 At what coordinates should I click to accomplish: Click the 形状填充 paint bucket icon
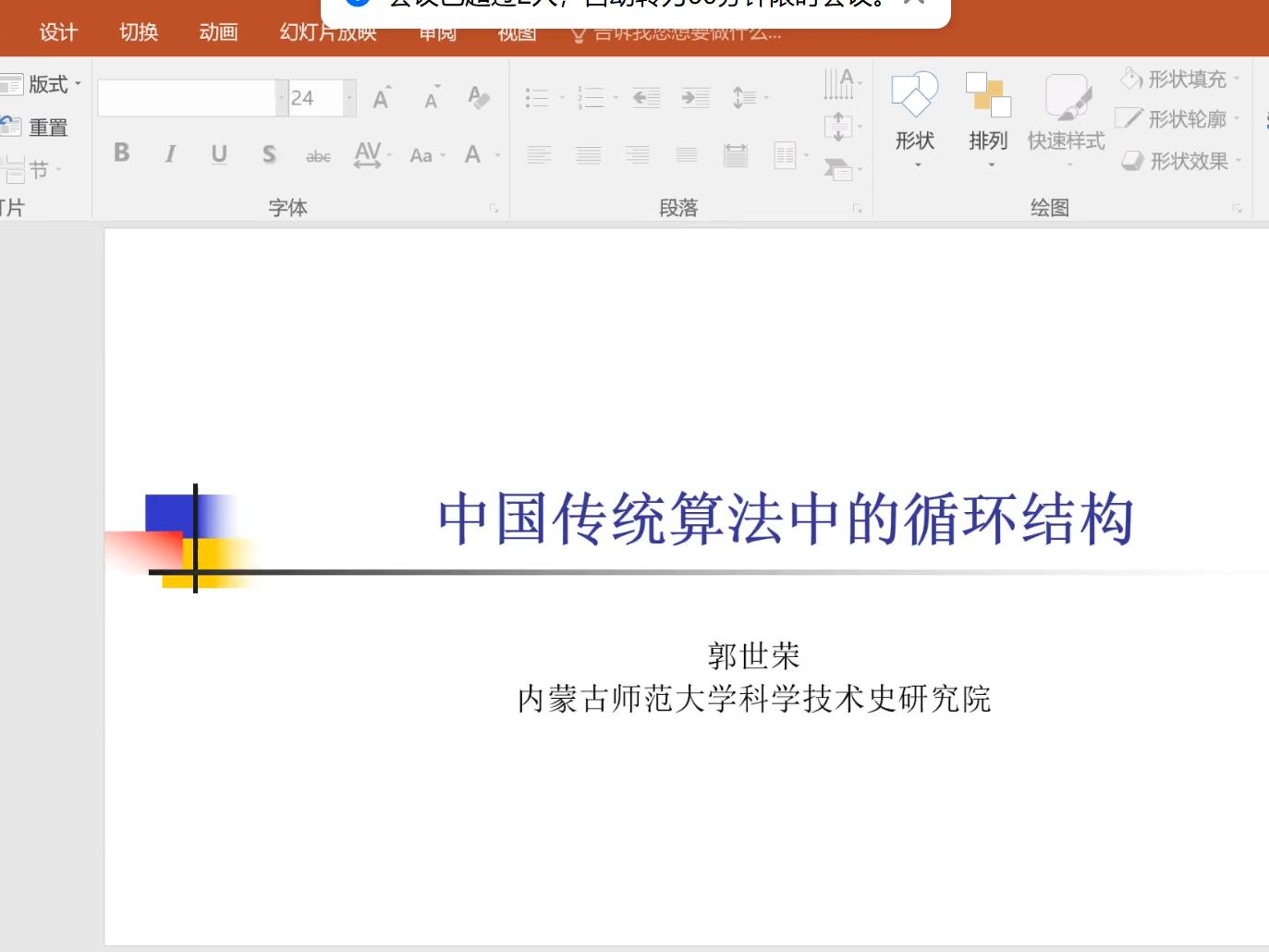tap(1131, 79)
